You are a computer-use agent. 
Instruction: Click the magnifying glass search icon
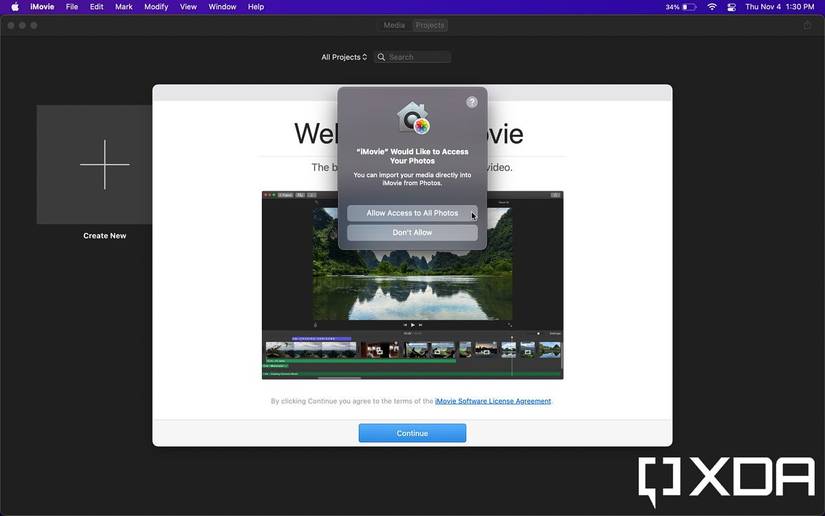[x=381, y=57]
